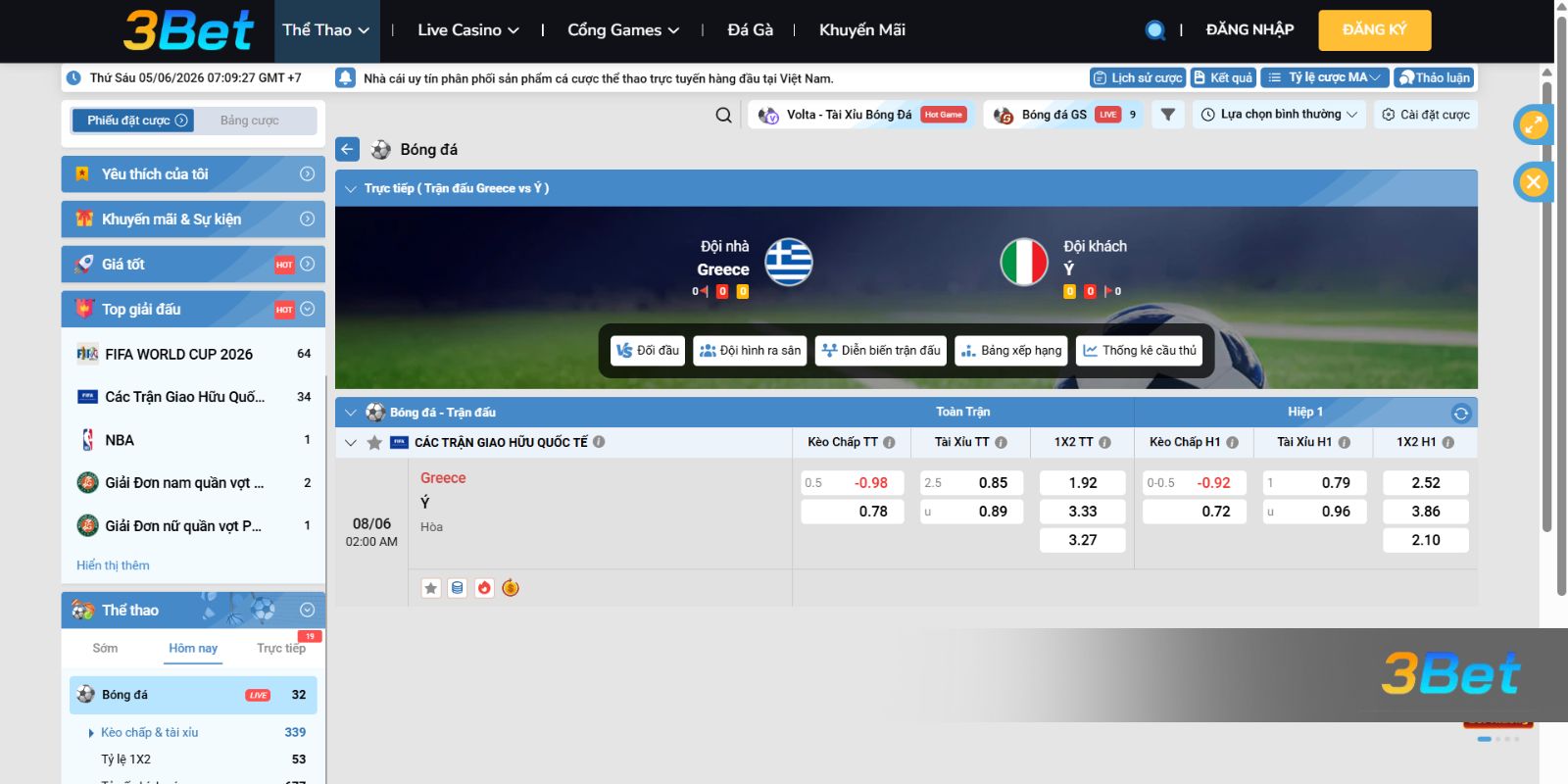Show info for Kèo Chấp H1
Image resolution: width=1568 pixels, height=784 pixels.
tap(1232, 442)
